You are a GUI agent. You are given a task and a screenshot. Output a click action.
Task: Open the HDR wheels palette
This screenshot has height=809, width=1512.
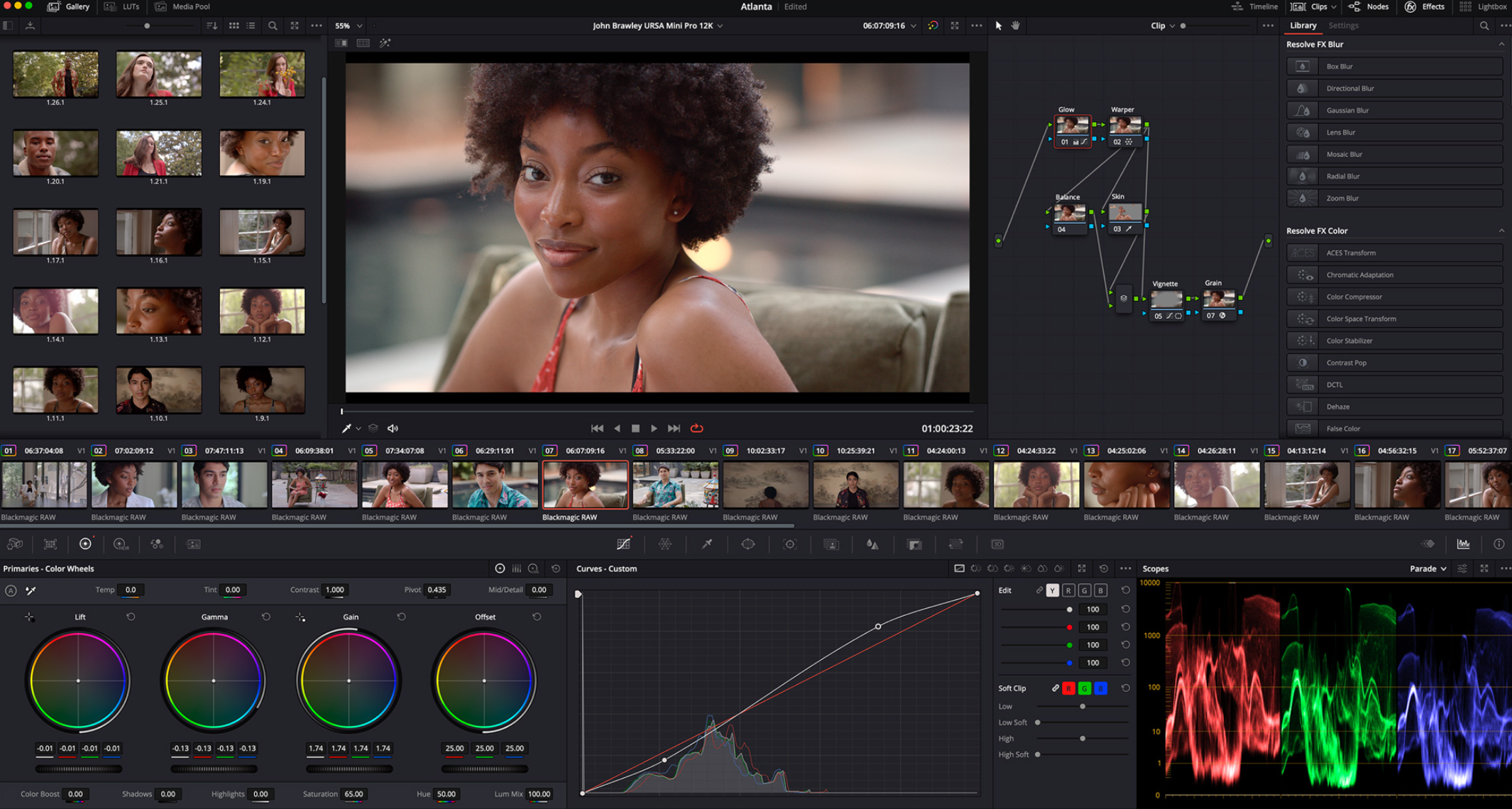pyautogui.click(x=119, y=544)
